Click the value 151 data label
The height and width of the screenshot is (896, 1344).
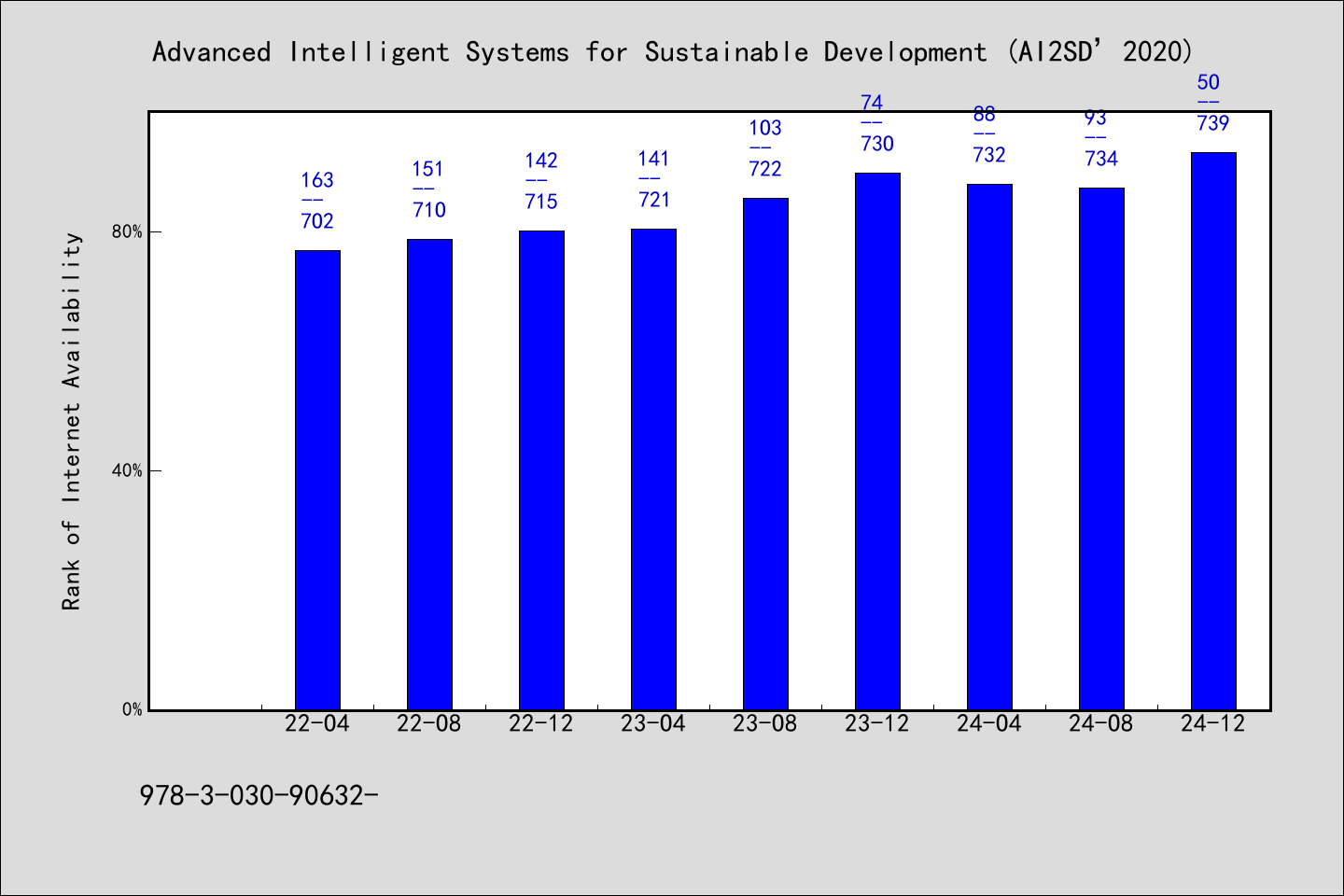428,169
